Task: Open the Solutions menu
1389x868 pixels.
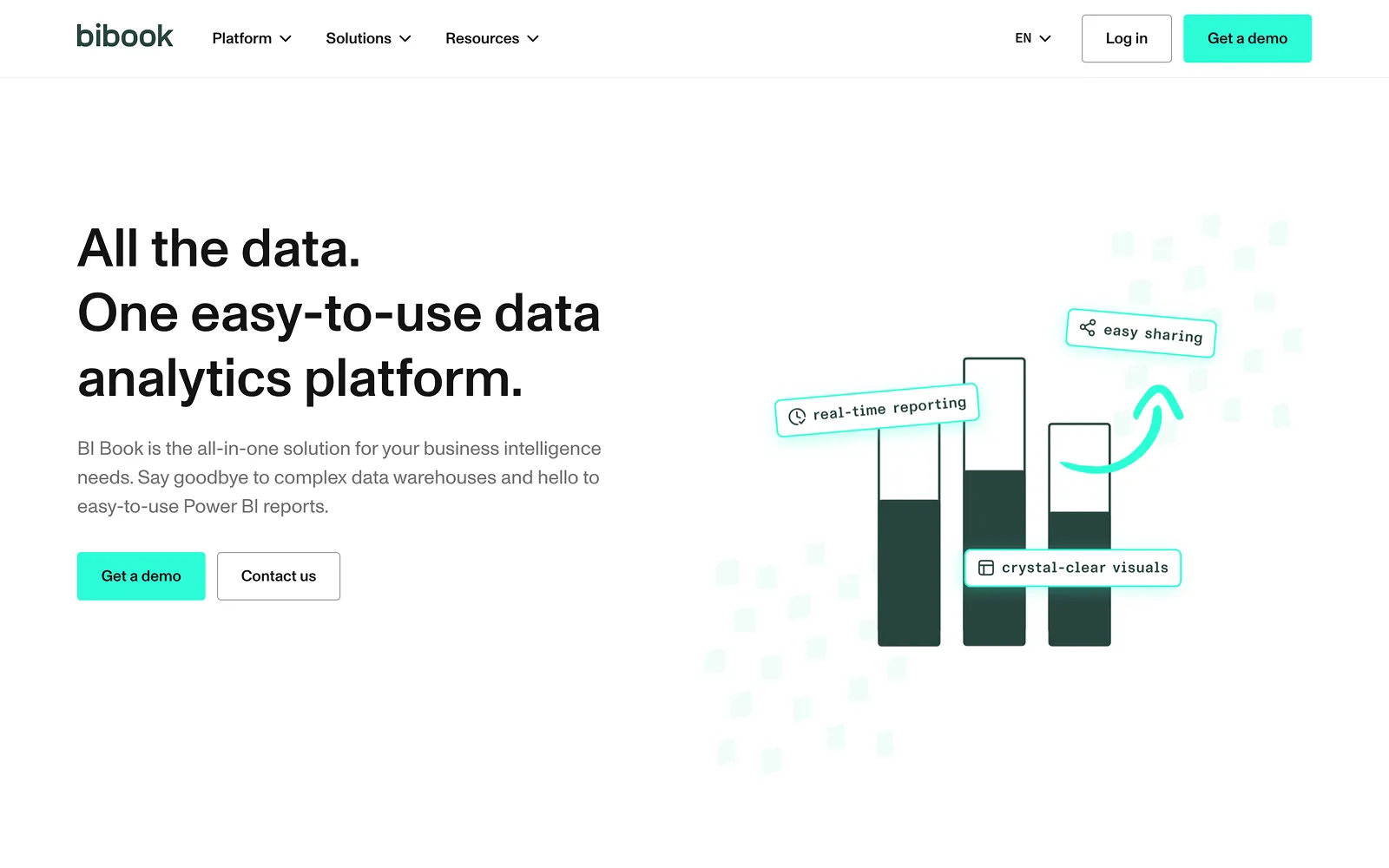Action: click(368, 38)
